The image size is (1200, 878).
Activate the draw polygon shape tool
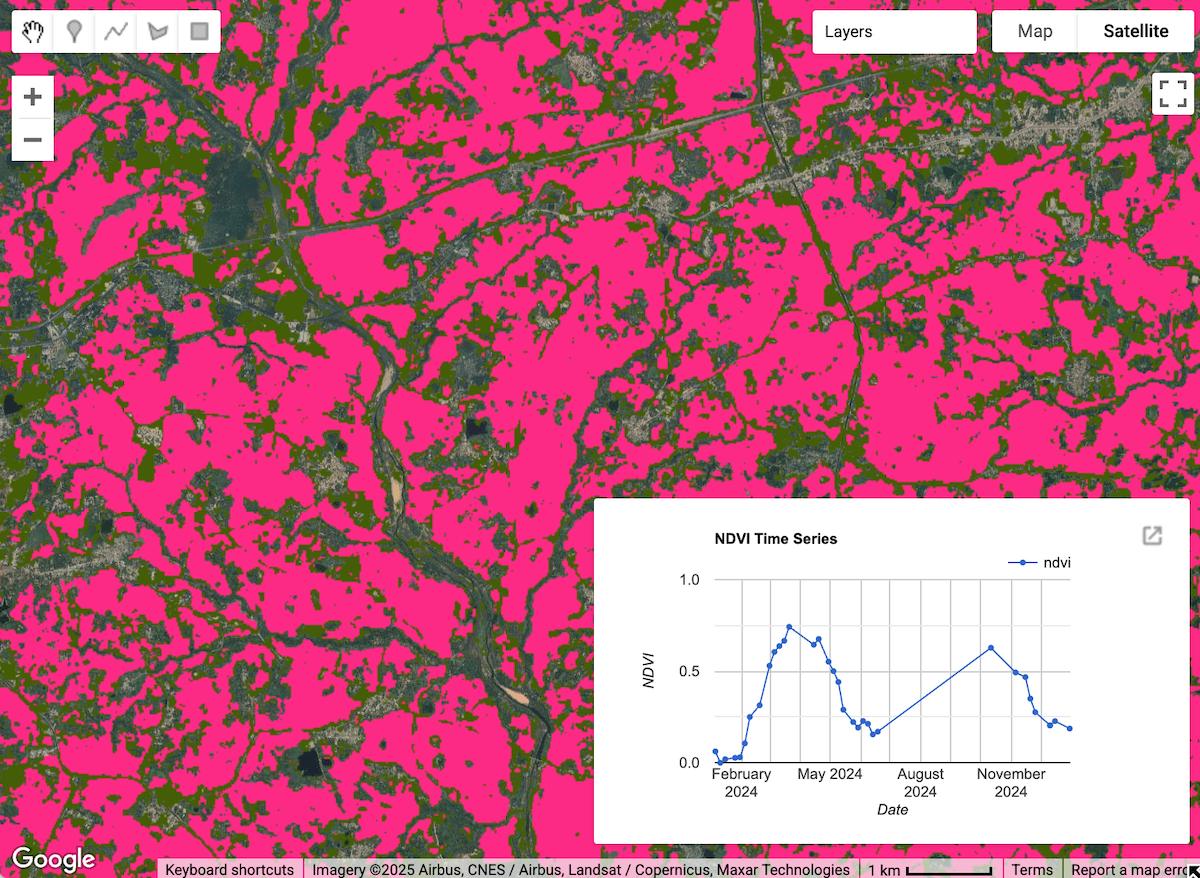point(157,32)
